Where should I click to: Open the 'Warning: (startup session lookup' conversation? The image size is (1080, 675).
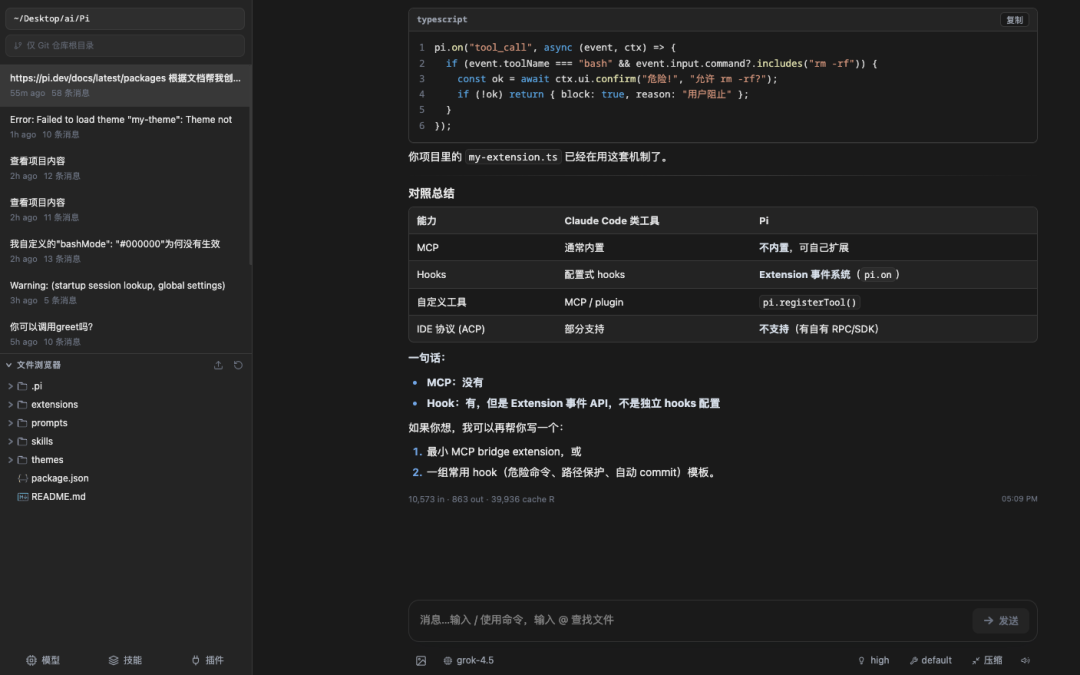[125, 292]
